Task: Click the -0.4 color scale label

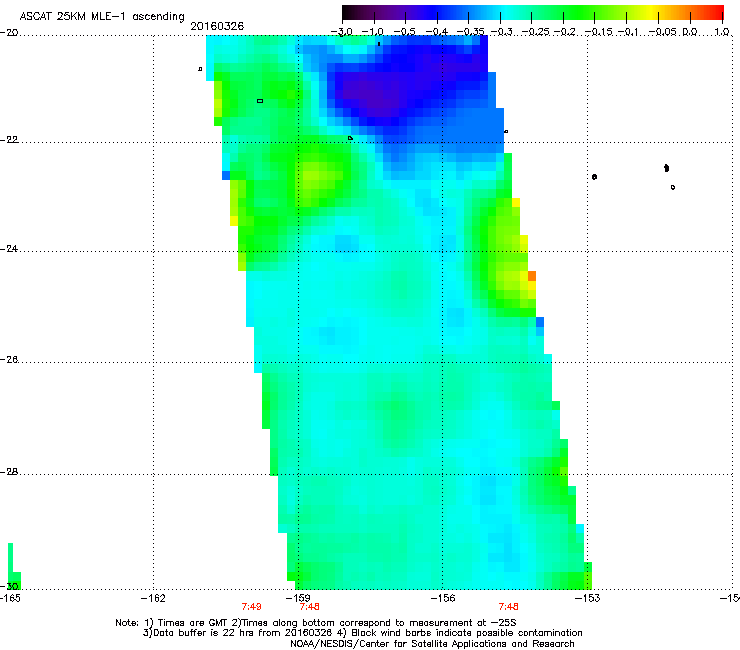Action: (x=437, y=32)
